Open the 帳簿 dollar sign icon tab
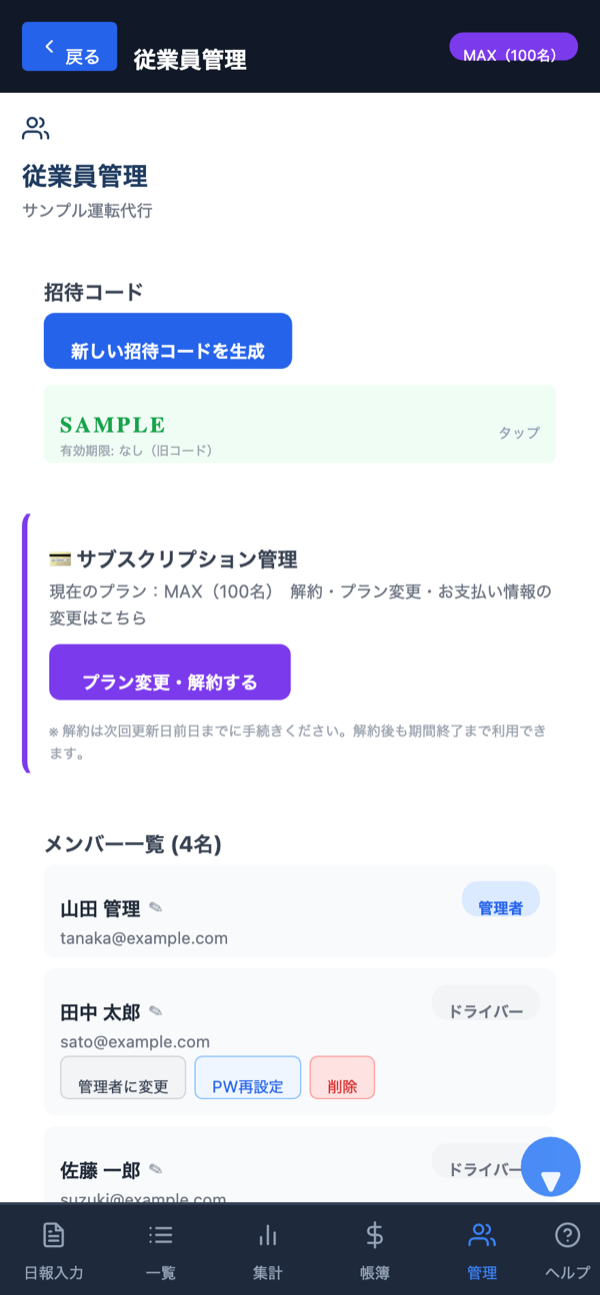600x1295 pixels. [374, 1249]
